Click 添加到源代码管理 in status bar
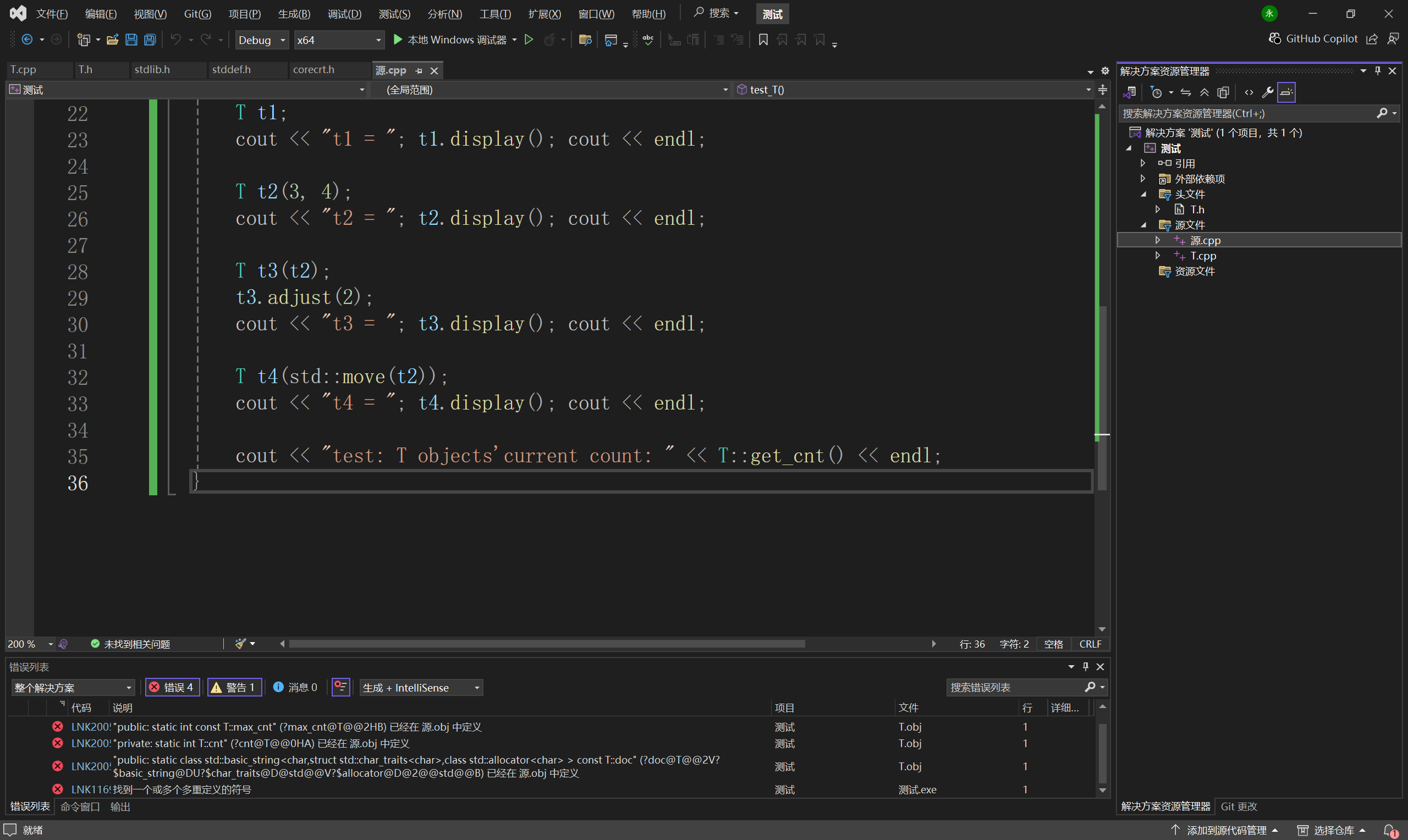The height and width of the screenshot is (840, 1408). coord(1226,830)
